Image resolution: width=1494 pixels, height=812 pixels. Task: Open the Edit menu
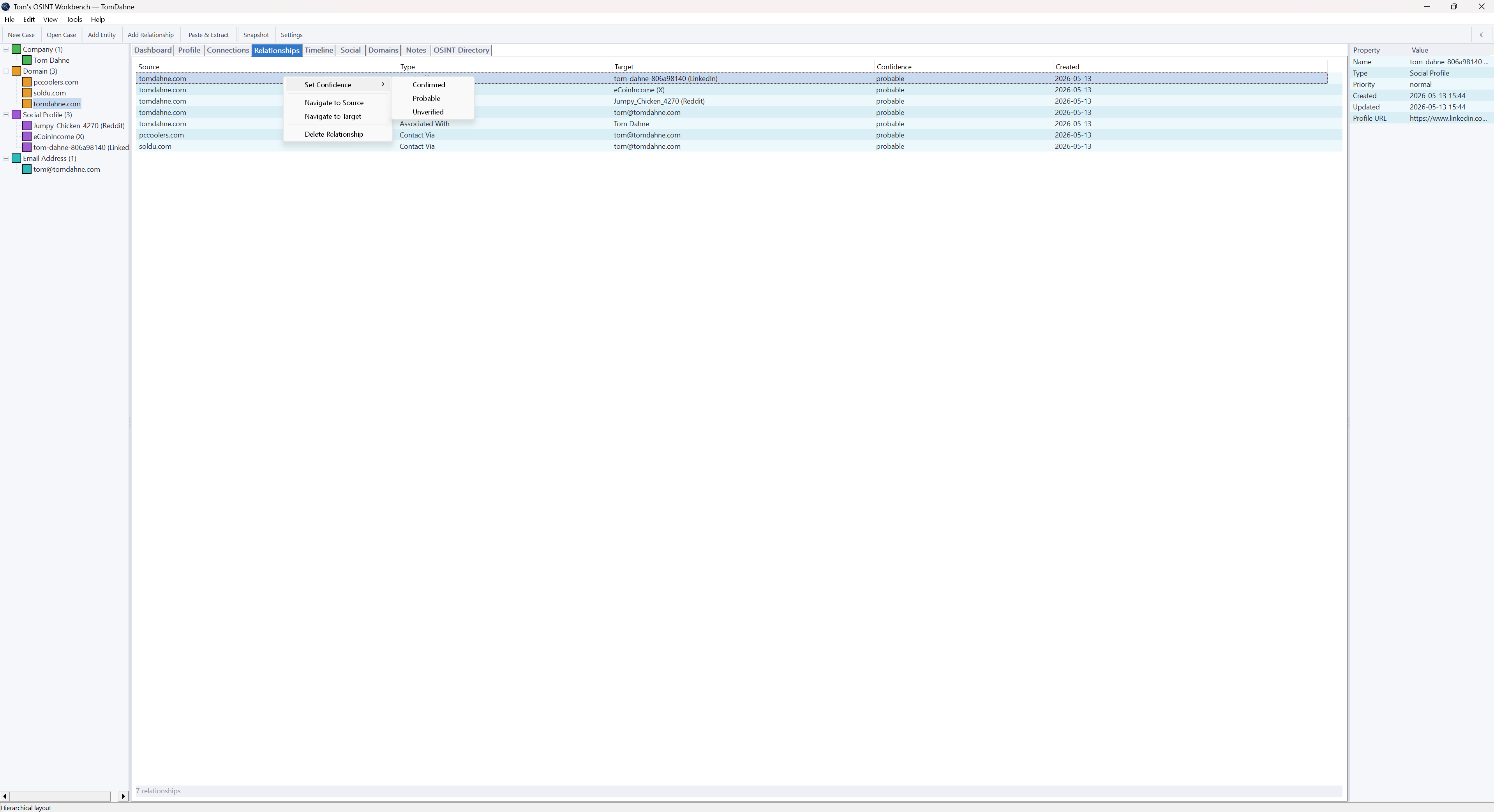click(x=29, y=19)
